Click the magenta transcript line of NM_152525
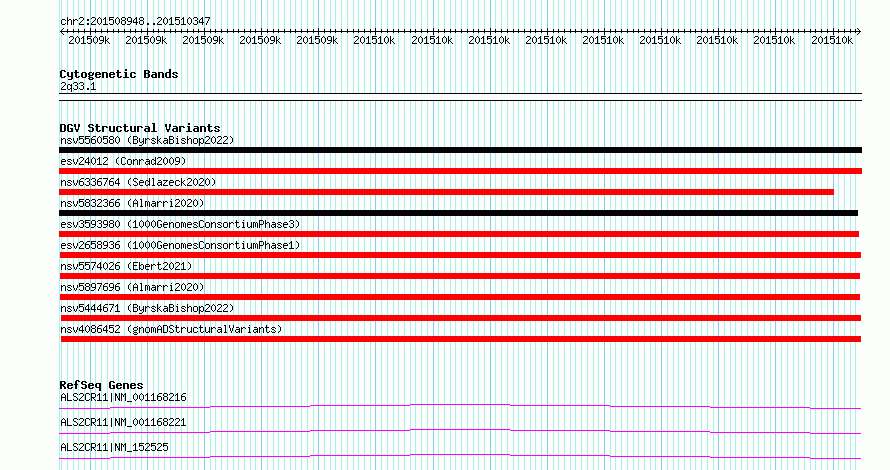Viewport: 890px width, 470px height. (x=460, y=456)
